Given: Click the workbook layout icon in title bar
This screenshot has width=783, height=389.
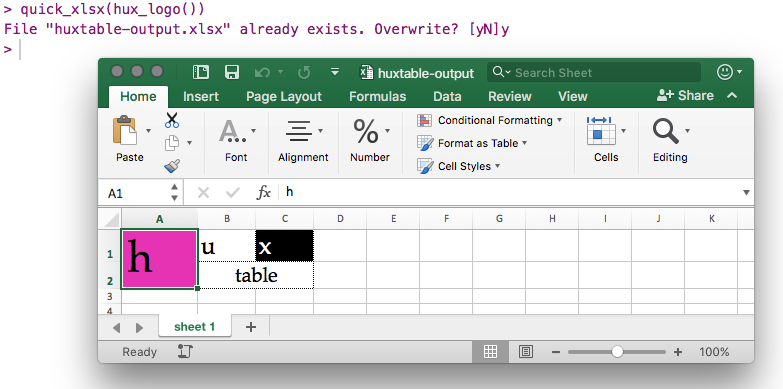Looking at the screenshot, I should (201, 72).
